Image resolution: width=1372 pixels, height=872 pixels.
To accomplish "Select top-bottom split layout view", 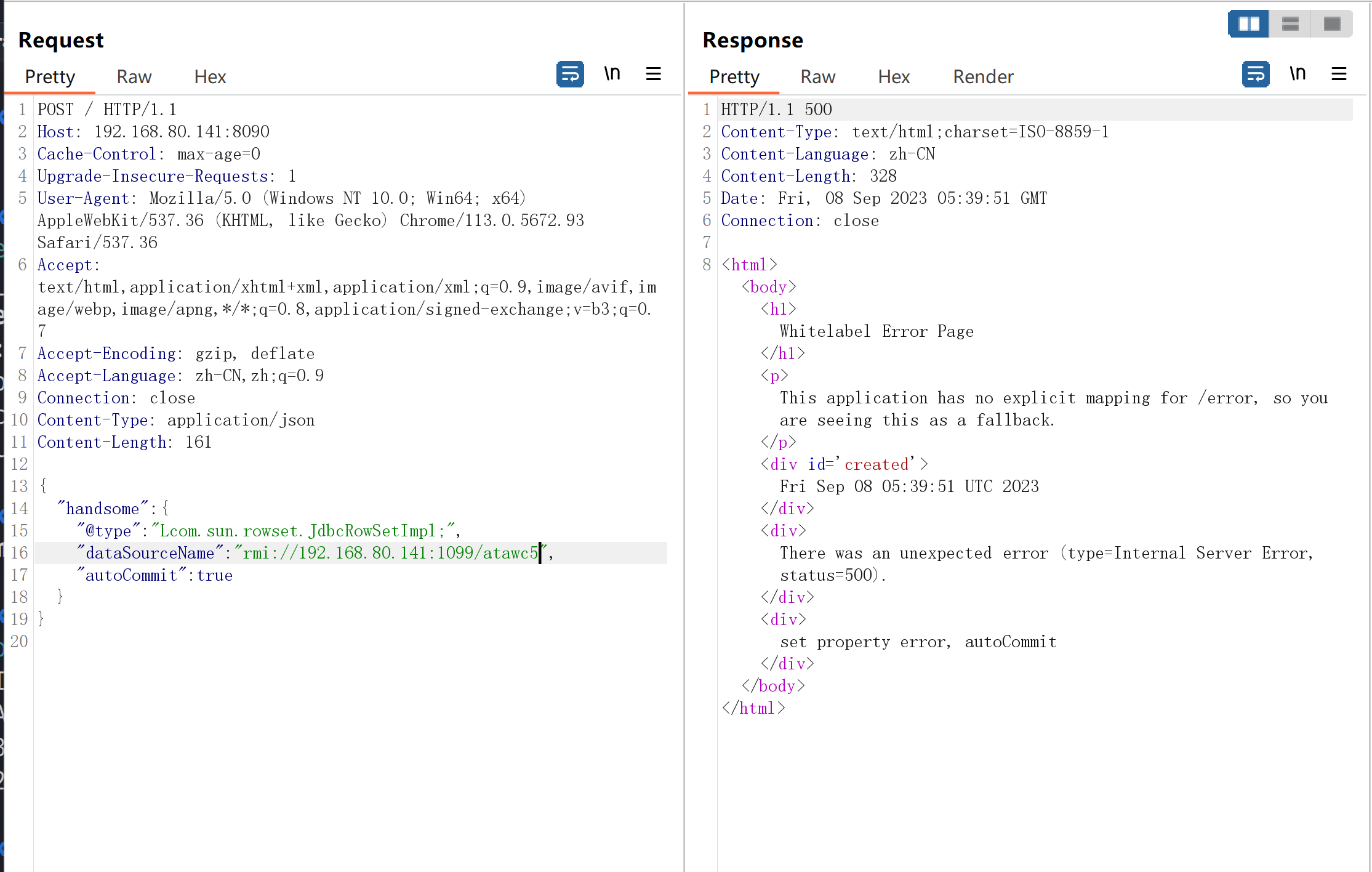I will pos(1290,24).
